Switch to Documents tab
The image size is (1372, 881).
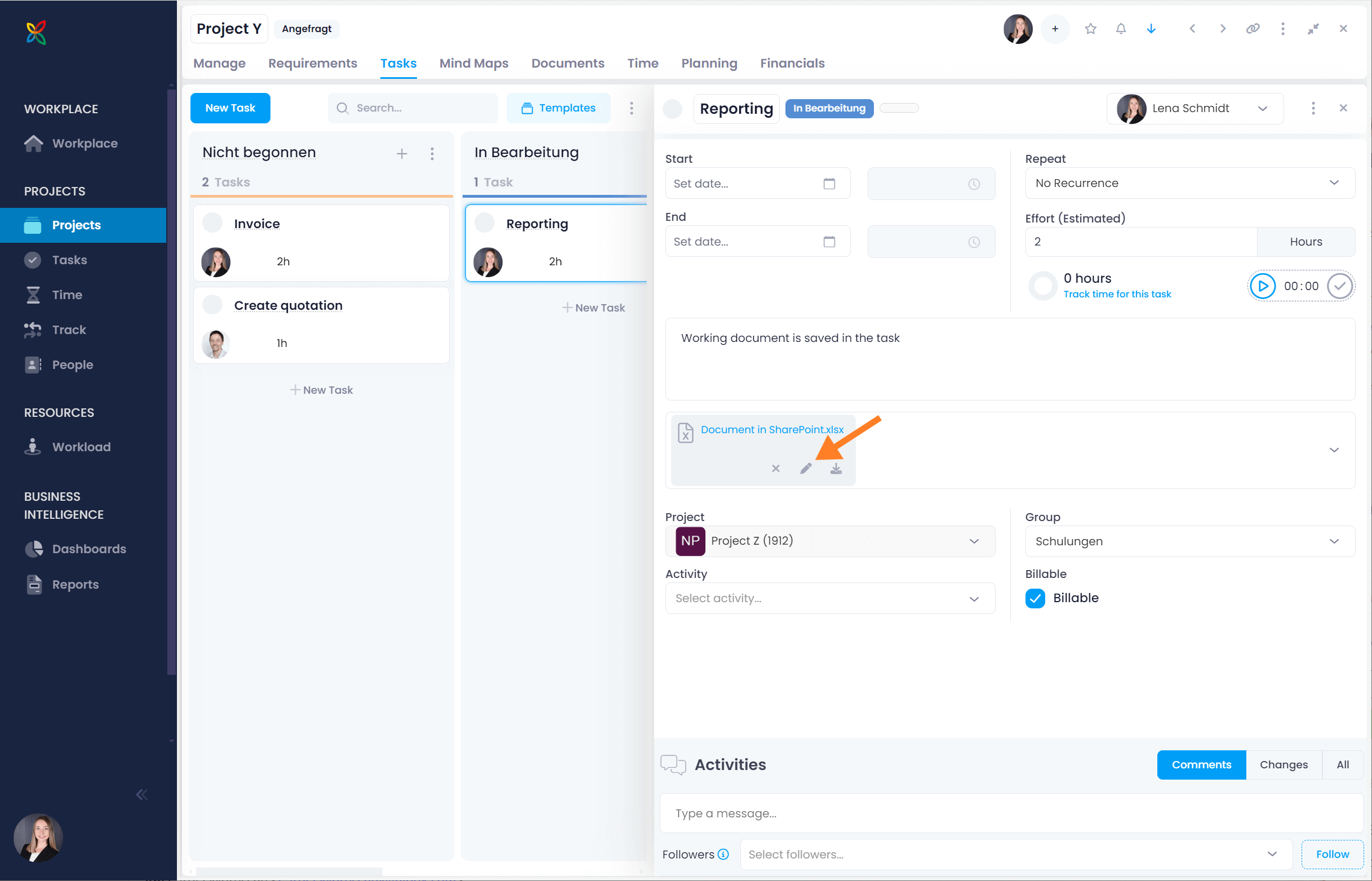pos(567,64)
